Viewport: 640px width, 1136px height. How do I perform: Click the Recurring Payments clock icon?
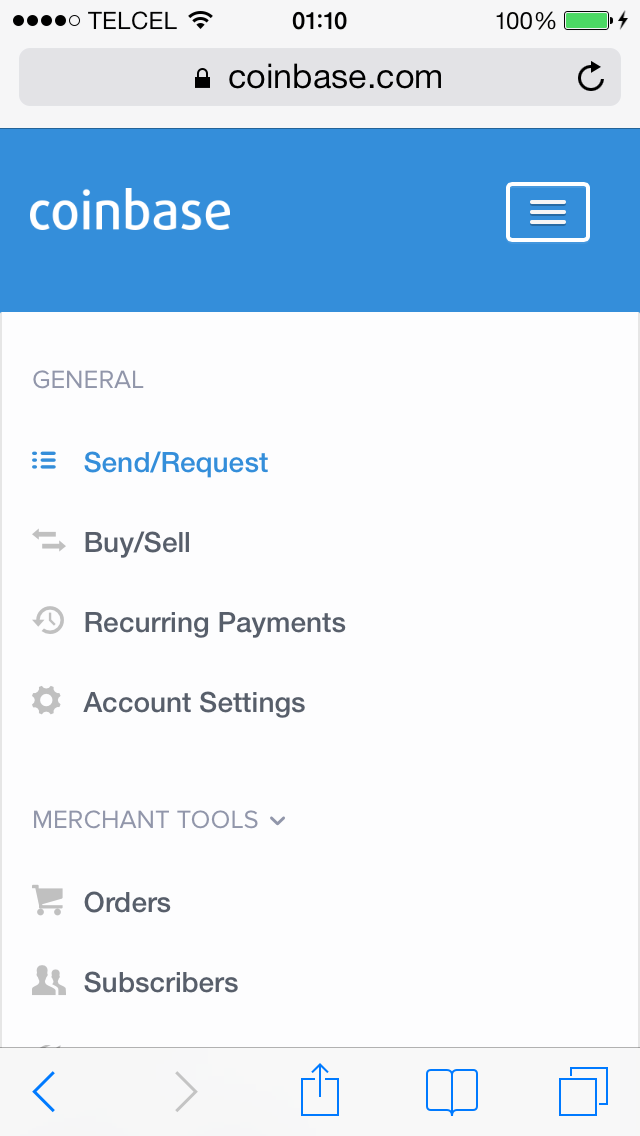click(x=49, y=621)
